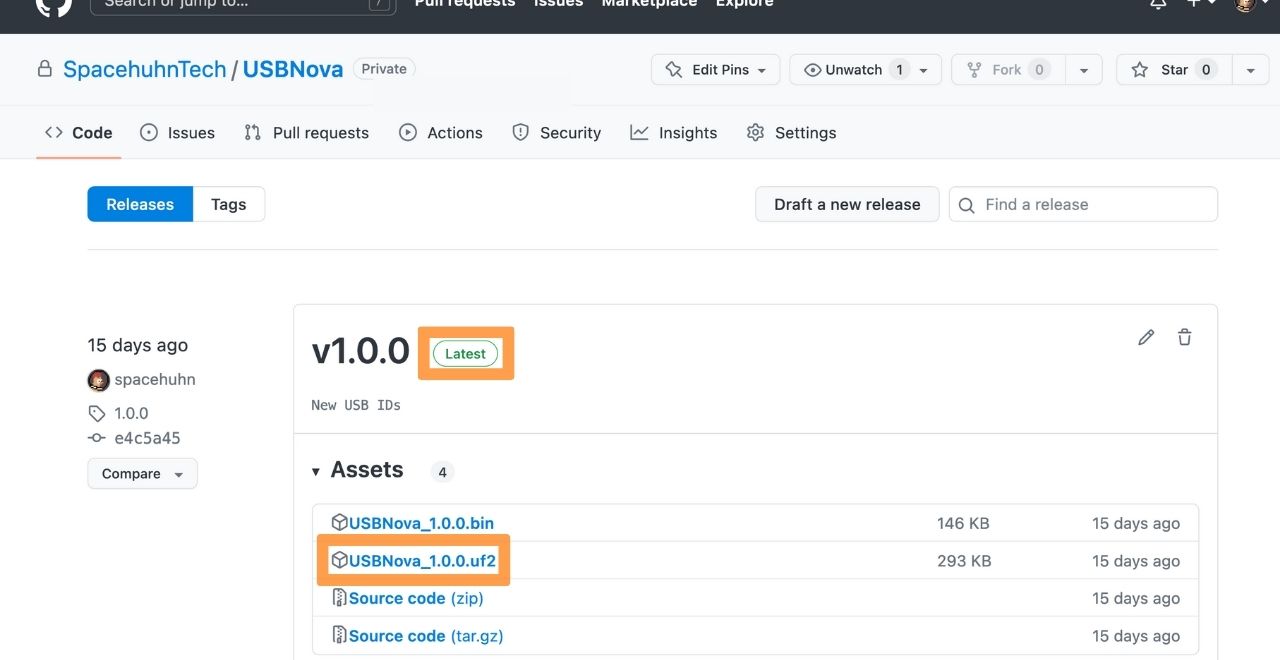Open tag 1.0.0 link
The width and height of the screenshot is (1280, 660).
[x=131, y=413]
